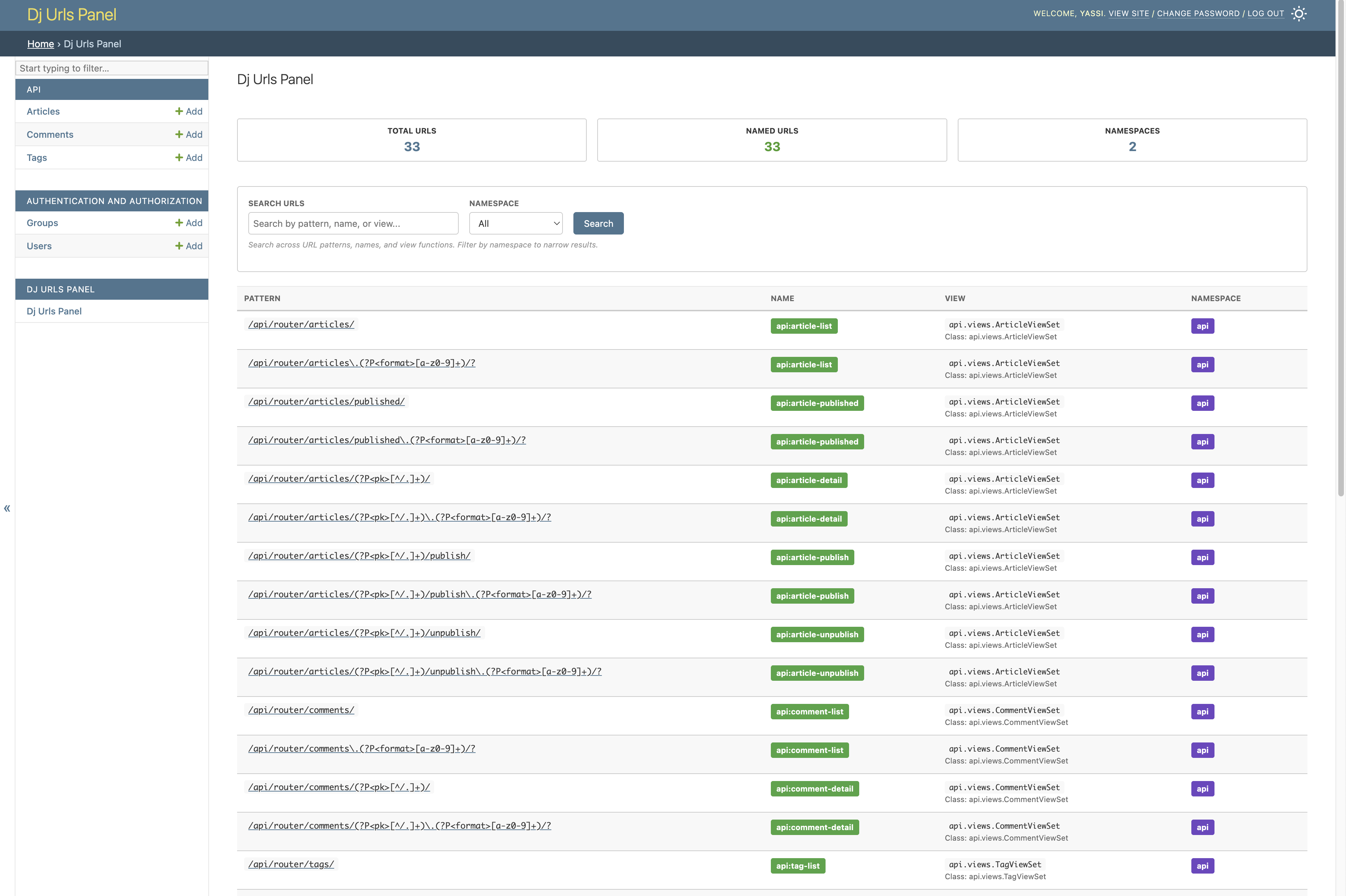Toggle the theme using the sun icon
This screenshot has height=896, width=1346.
1299,13
